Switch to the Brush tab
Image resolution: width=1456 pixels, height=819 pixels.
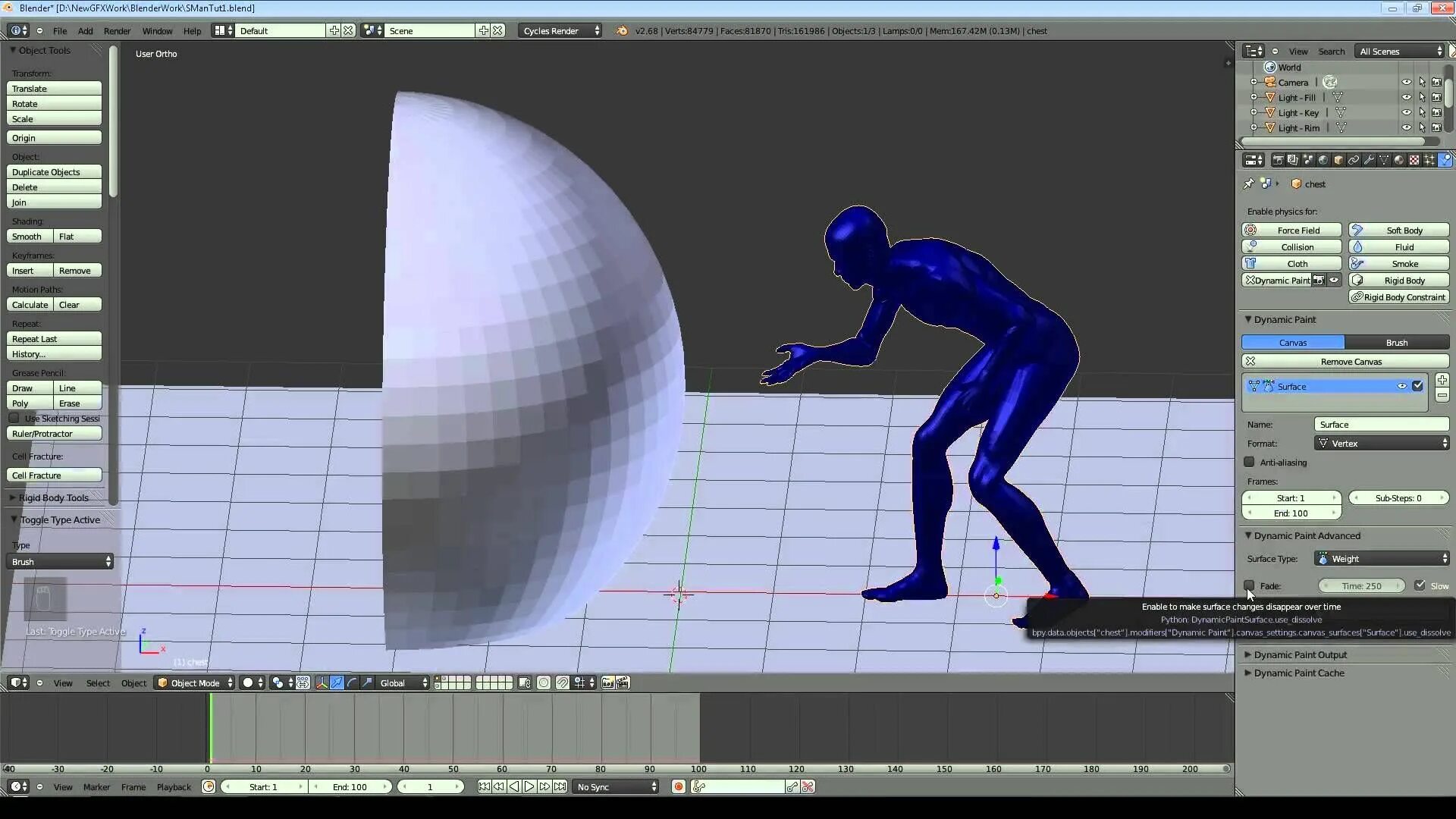click(x=1396, y=343)
